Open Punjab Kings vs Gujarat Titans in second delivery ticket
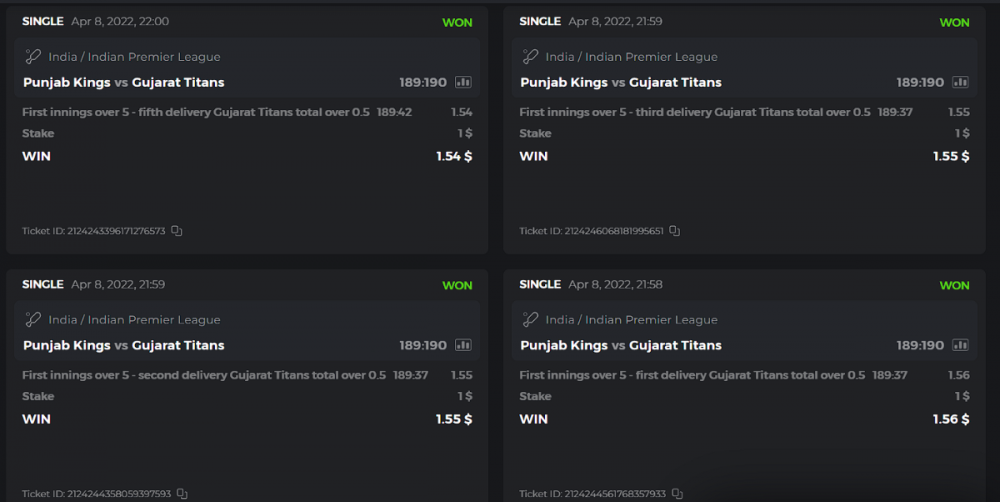 click(x=123, y=345)
